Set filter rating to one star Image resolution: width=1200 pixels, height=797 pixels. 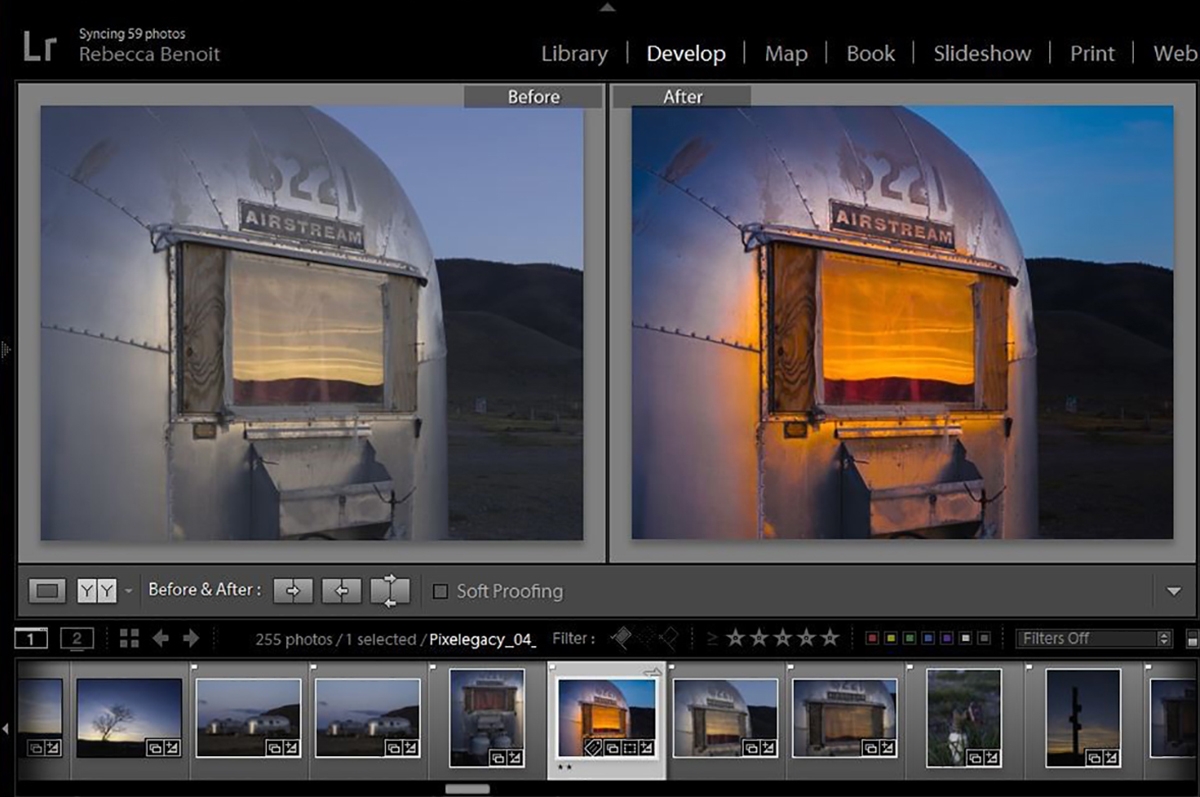[736, 638]
